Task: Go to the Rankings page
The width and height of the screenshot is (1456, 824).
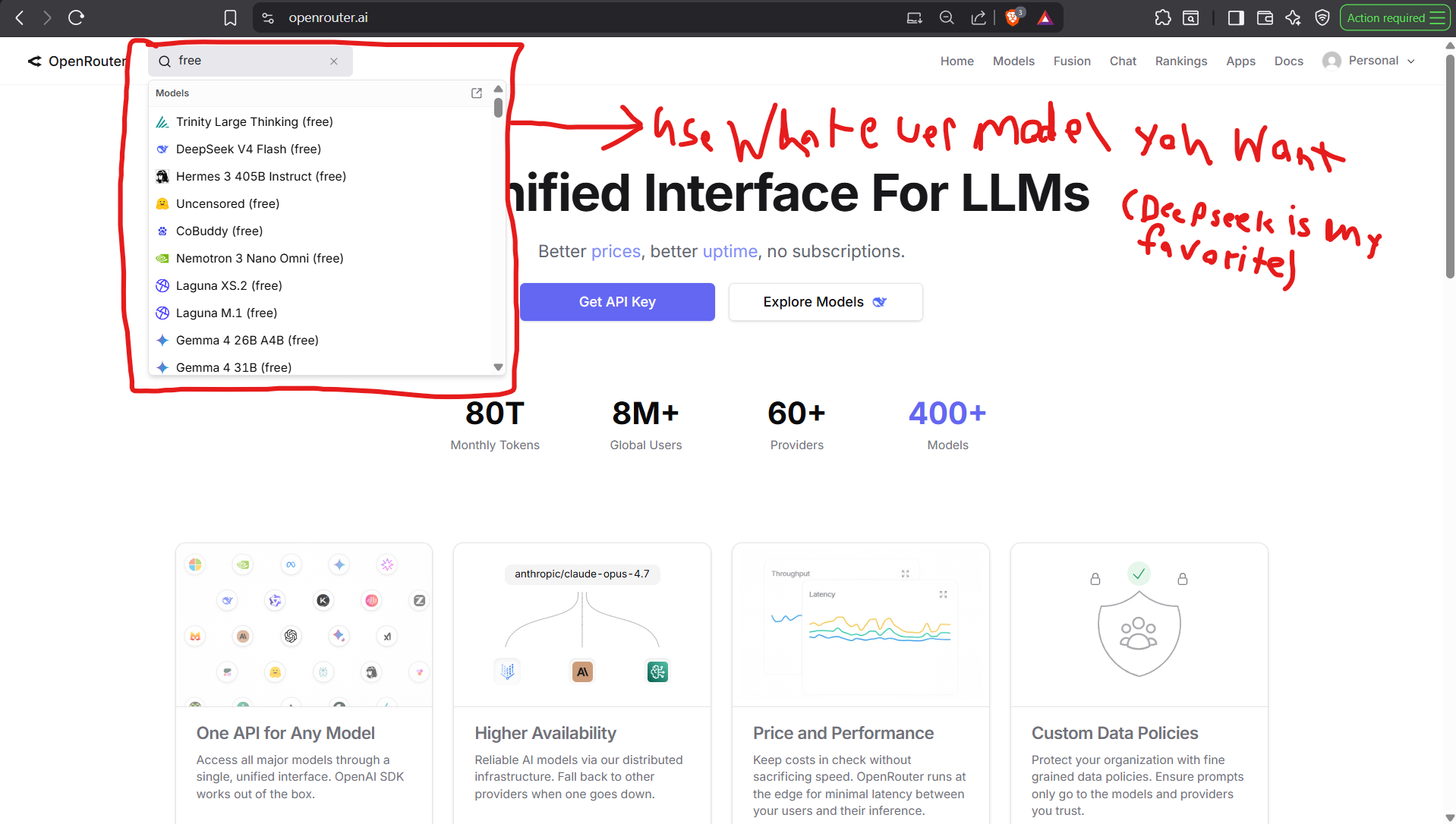Action: tap(1181, 61)
